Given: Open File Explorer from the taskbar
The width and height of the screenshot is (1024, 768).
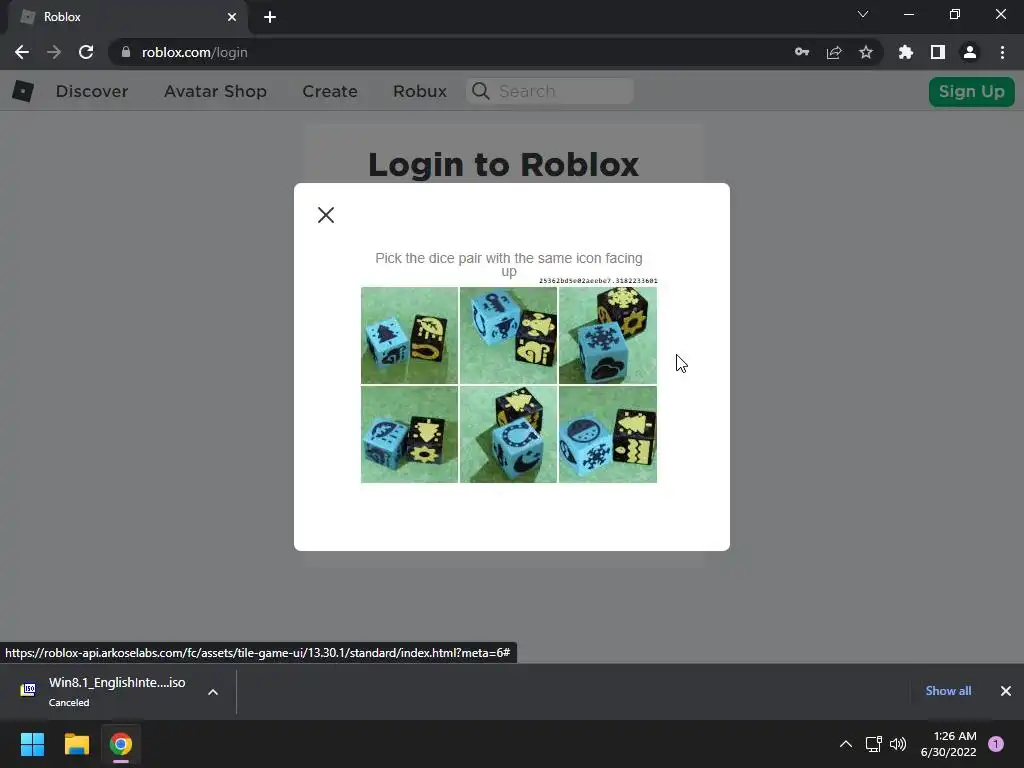Looking at the screenshot, I should (77, 744).
